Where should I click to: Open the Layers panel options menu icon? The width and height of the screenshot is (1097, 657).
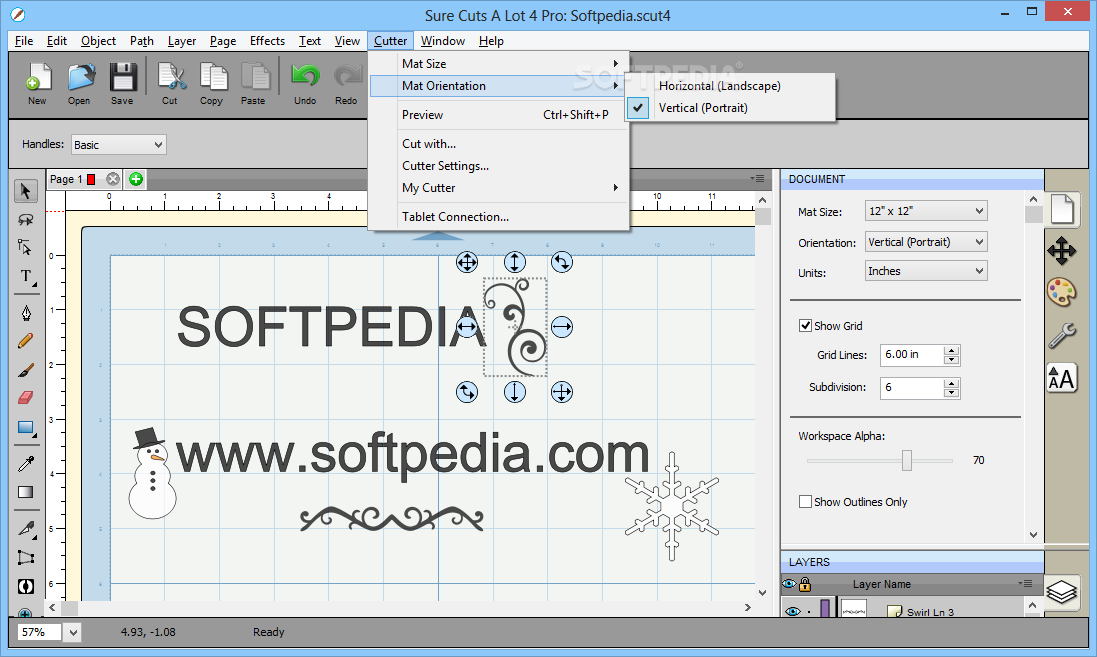click(1026, 584)
